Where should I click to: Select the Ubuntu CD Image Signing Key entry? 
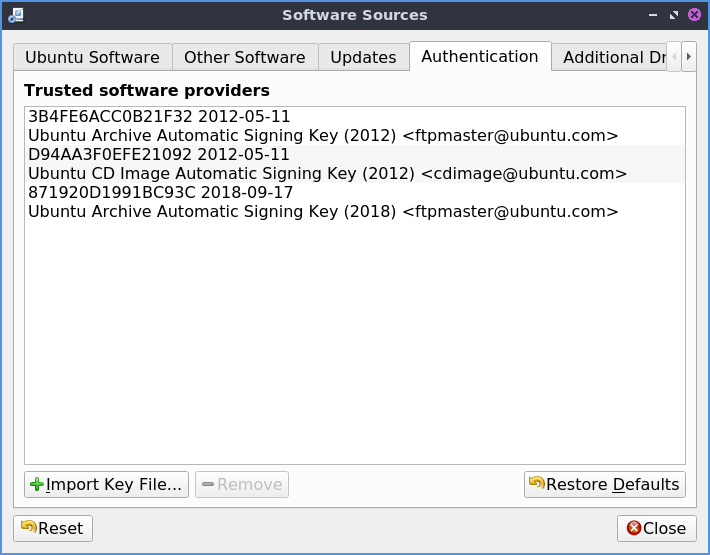[x=327, y=164]
